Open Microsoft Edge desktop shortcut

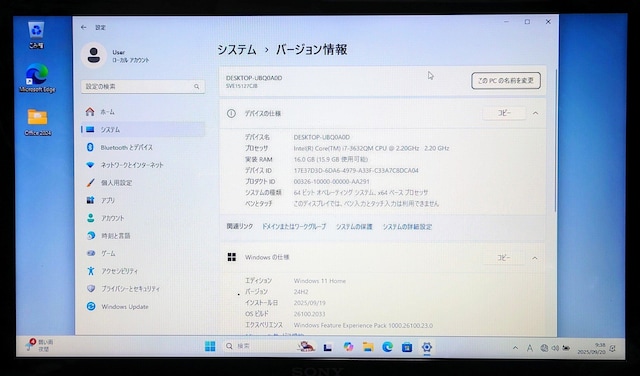(x=37, y=78)
